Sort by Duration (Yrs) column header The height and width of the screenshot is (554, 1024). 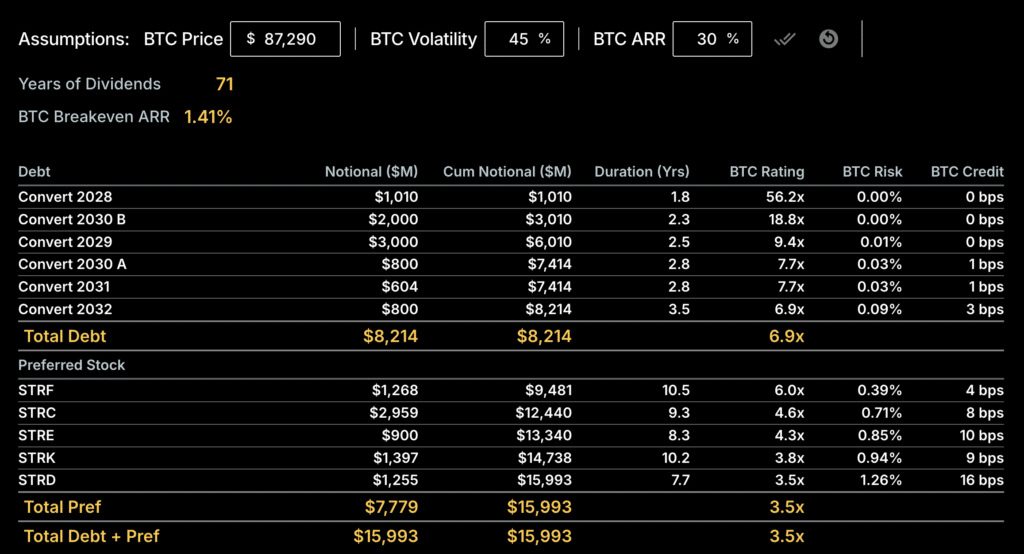point(641,172)
